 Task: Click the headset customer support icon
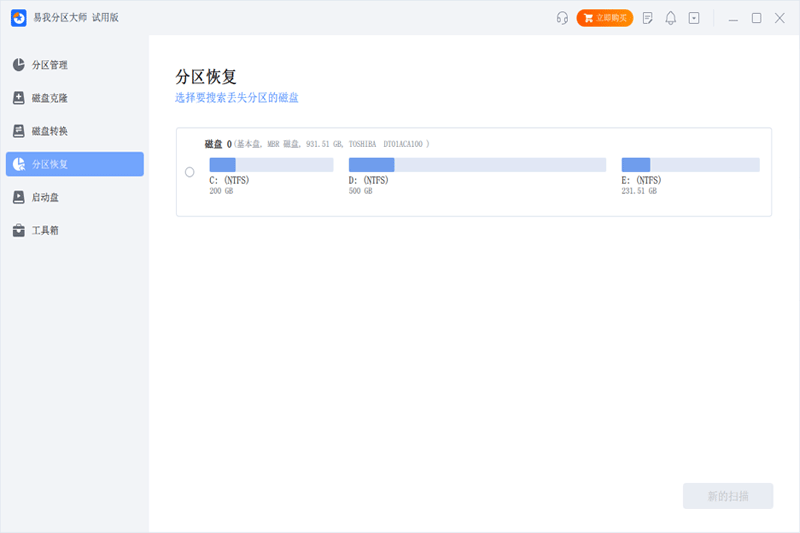(x=562, y=18)
